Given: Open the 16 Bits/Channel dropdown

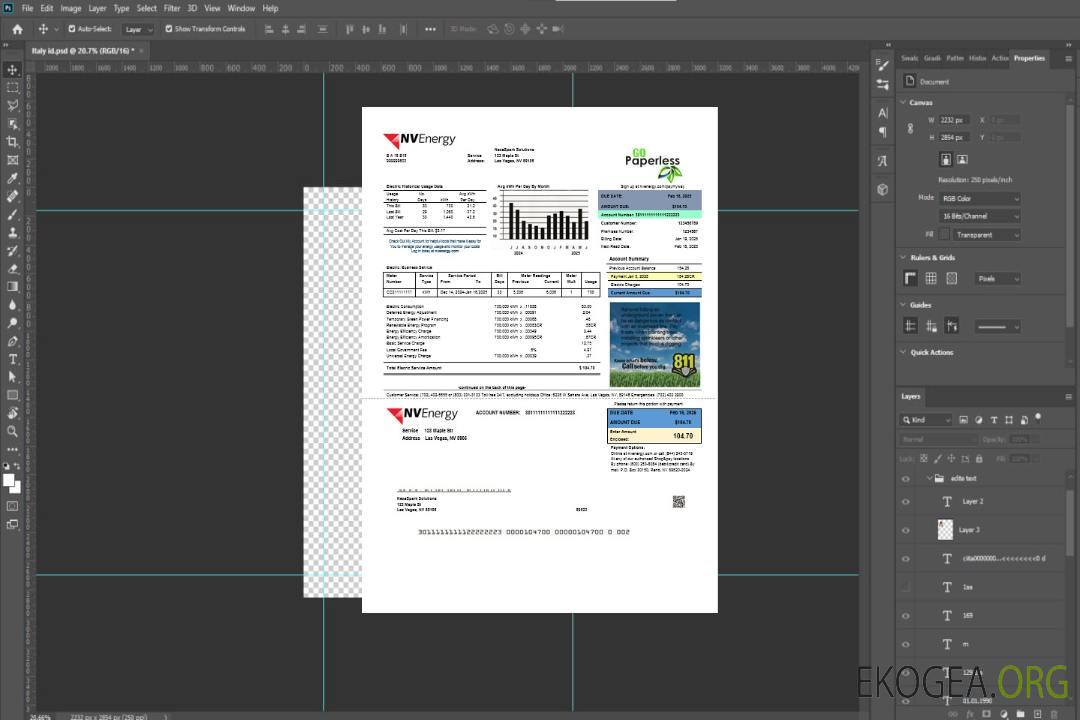Looking at the screenshot, I should coord(979,216).
